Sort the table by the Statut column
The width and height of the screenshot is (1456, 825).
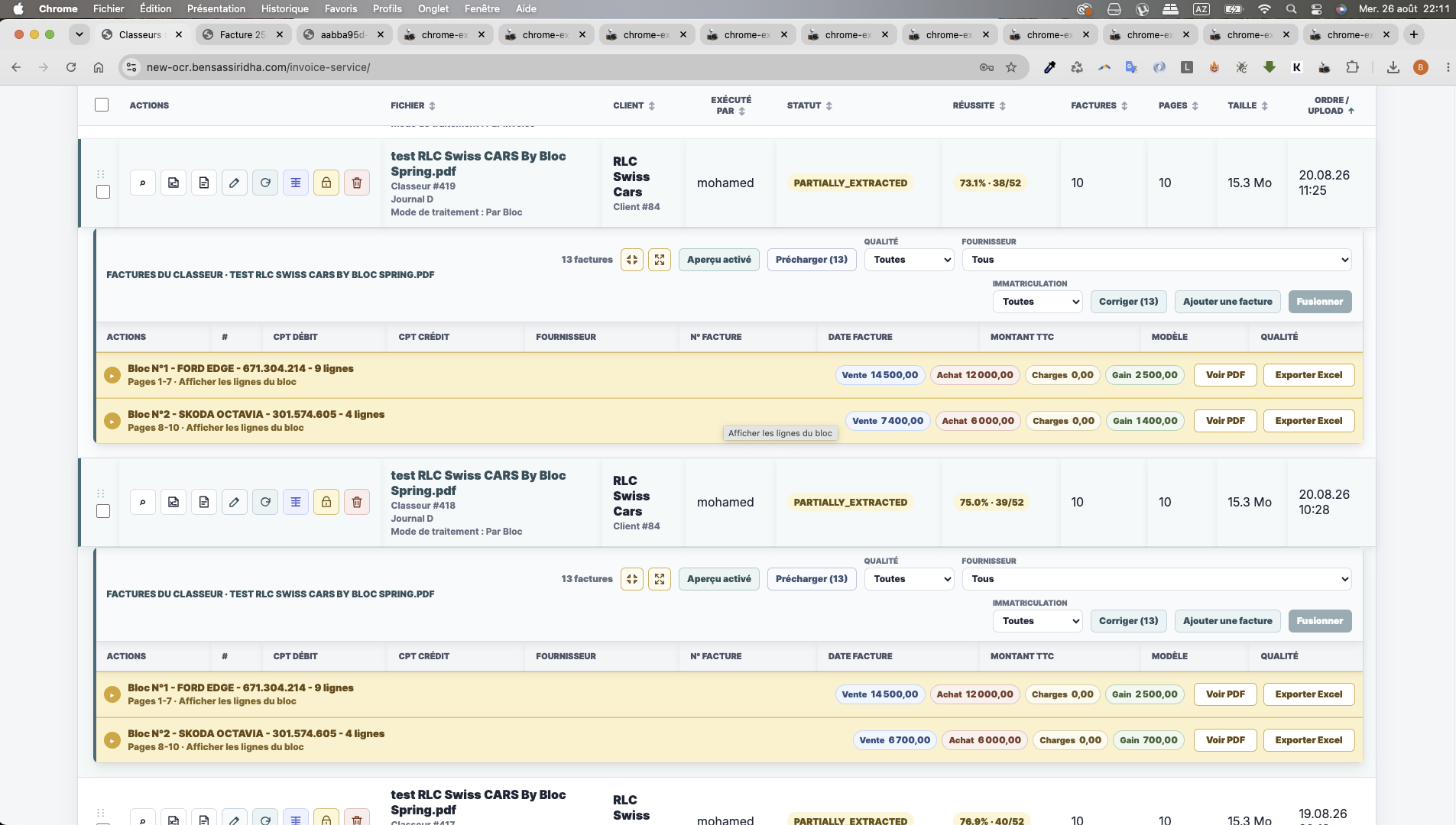click(x=809, y=105)
